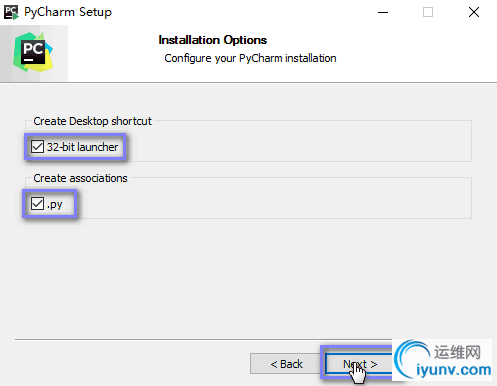The image size is (497, 386).
Task: Click the large PyCharm PC logo
Action: 33,52
